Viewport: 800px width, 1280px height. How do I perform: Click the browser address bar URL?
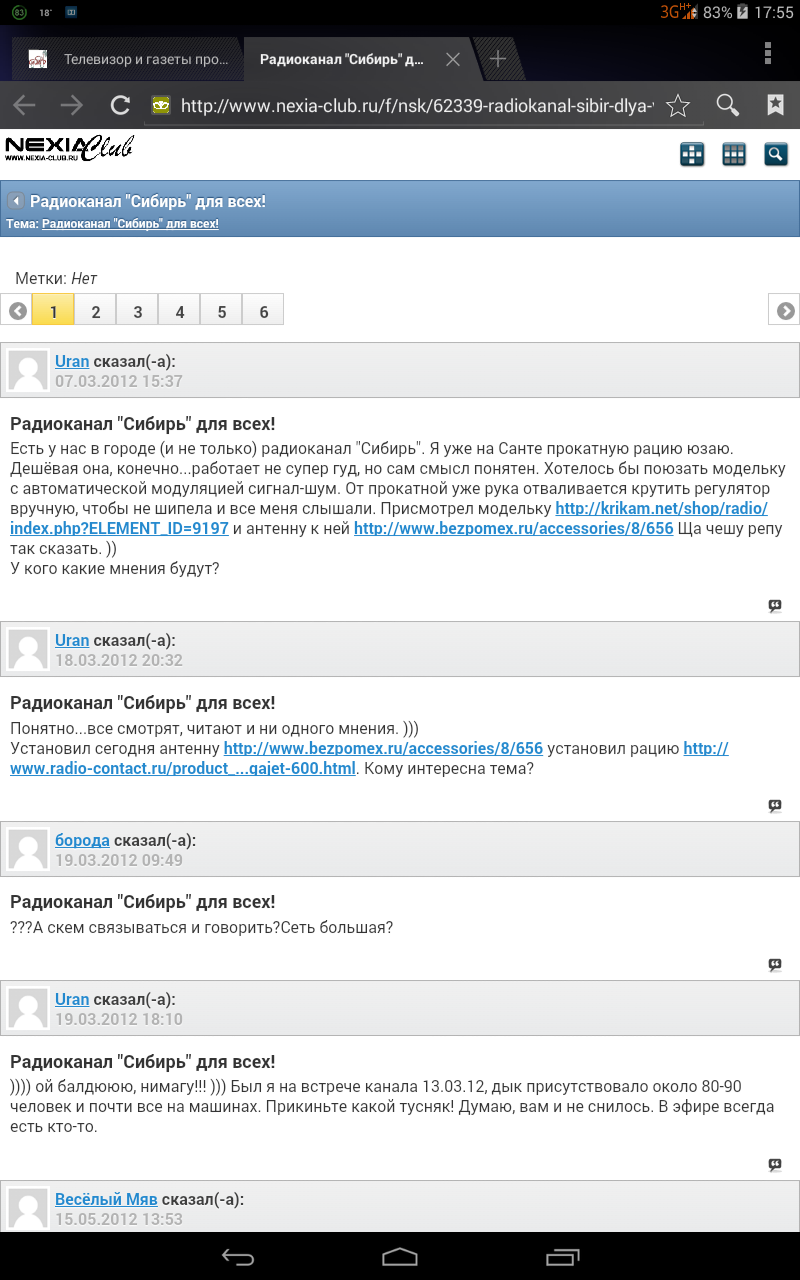pos(415,105)
